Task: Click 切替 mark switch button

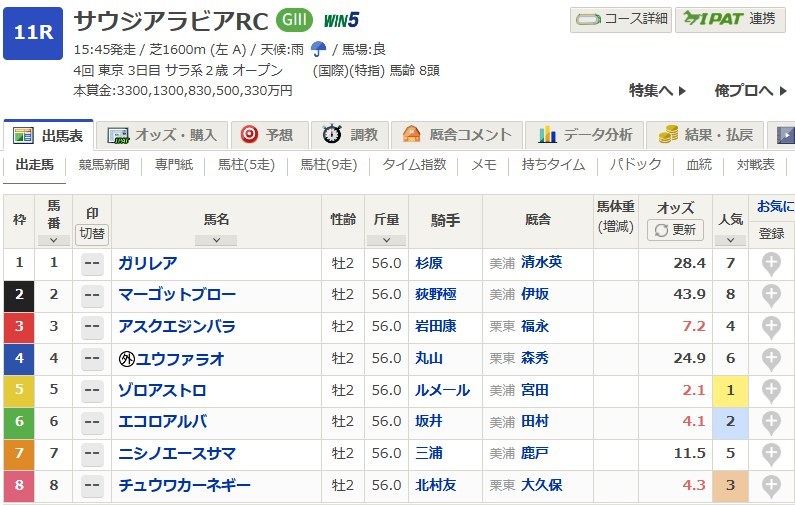Action: (92, 234)
